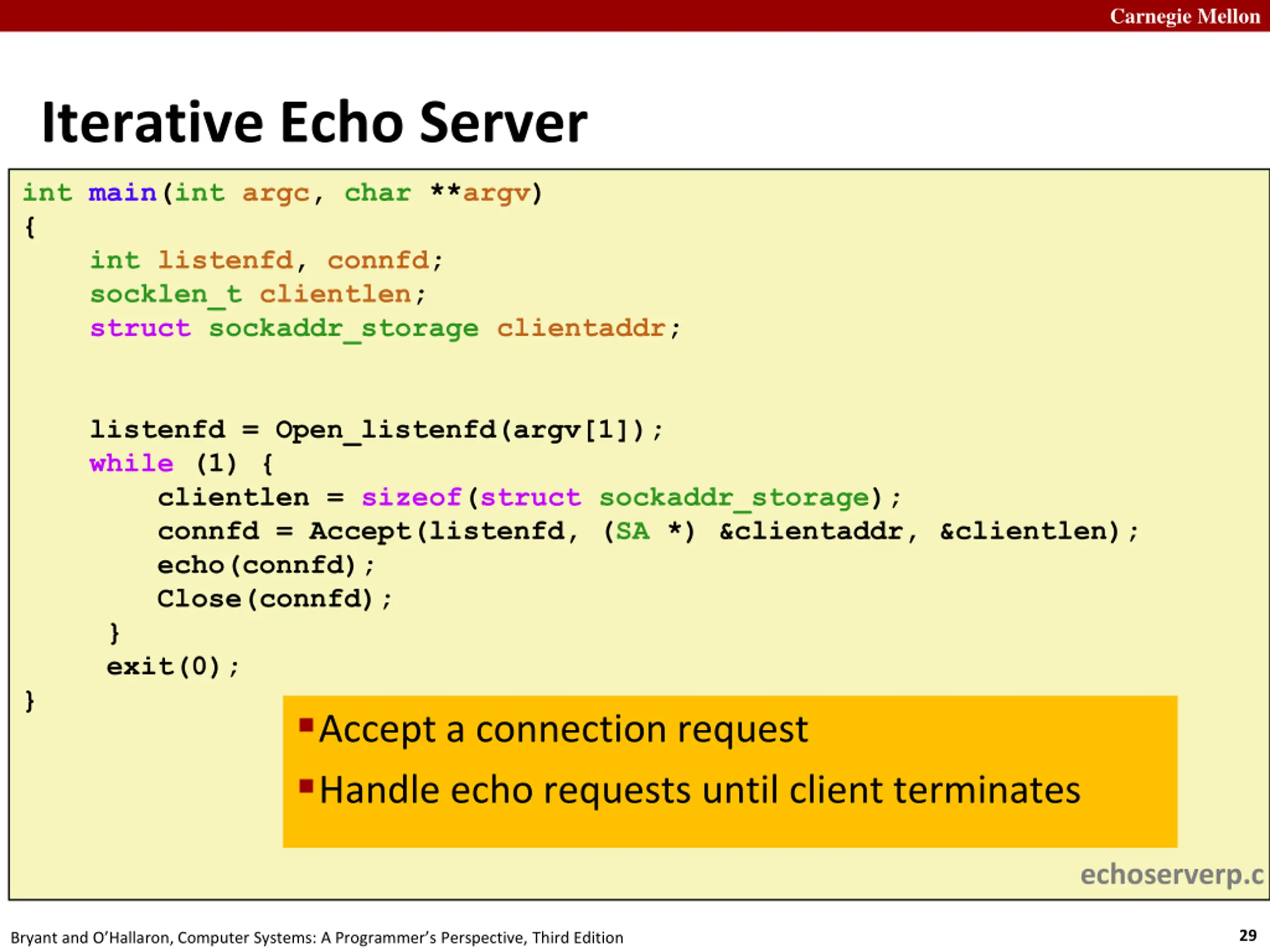The width and height of the screenshot is (1270, 952).
Task: Click the 'int main(int argc, char **argv)' line
Action: click(282, 193)
